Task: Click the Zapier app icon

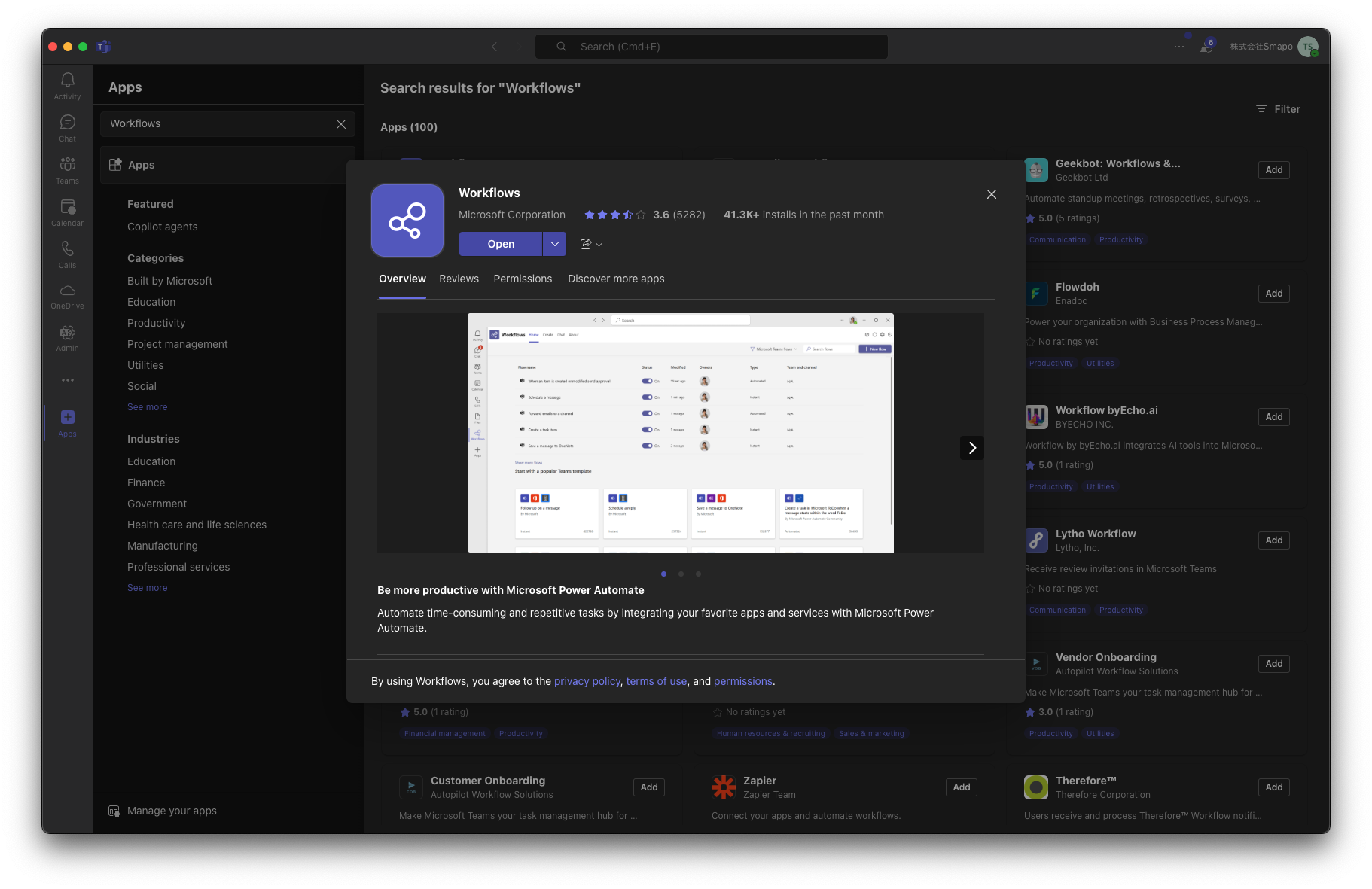Action: [x=724, y=787]
